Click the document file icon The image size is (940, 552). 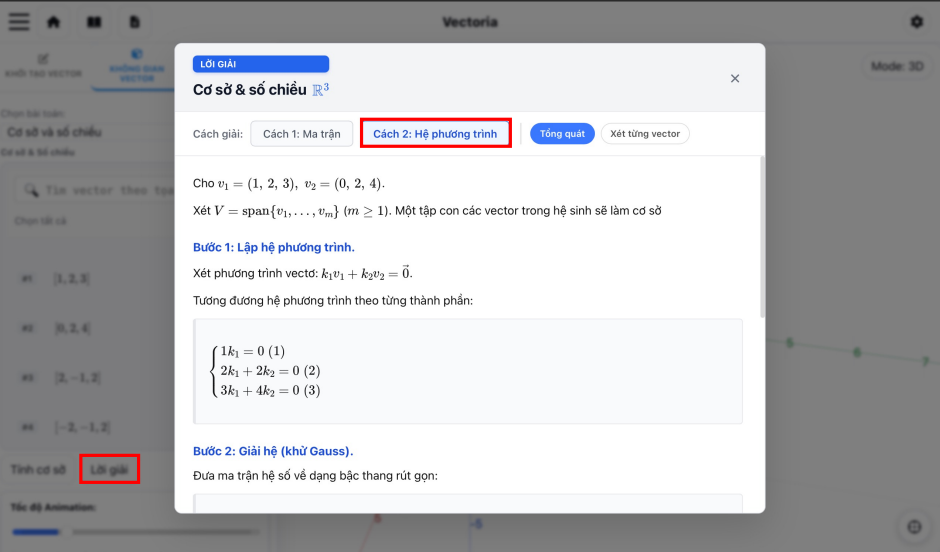135,22
